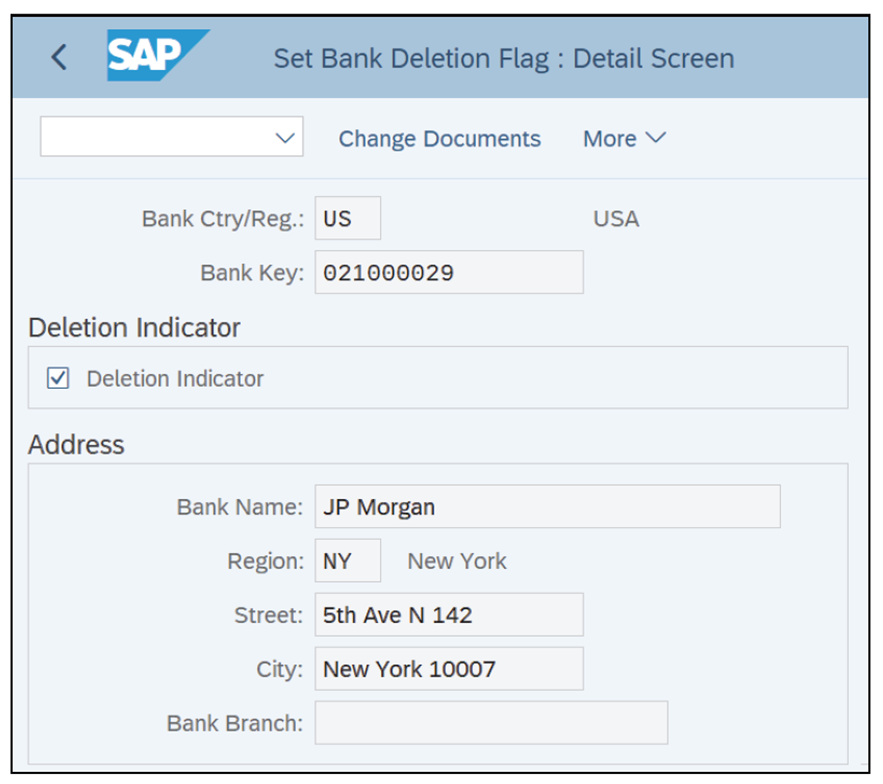Click the USA country label

point(617,218)
